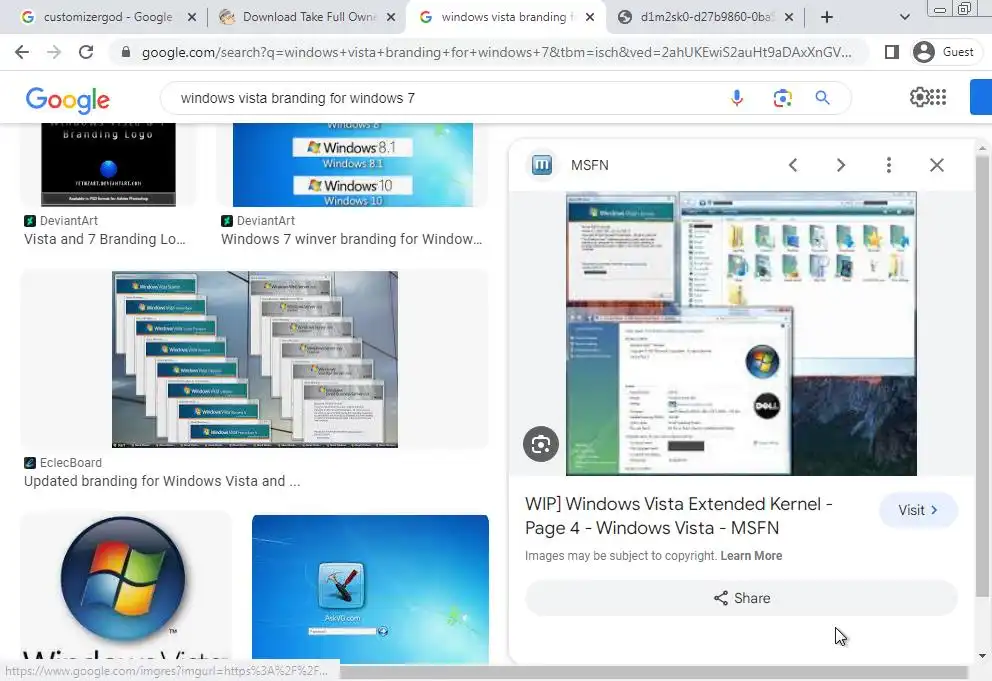The image size is (992, 681).
Task: Open a new browser tab
Action: 827,17
